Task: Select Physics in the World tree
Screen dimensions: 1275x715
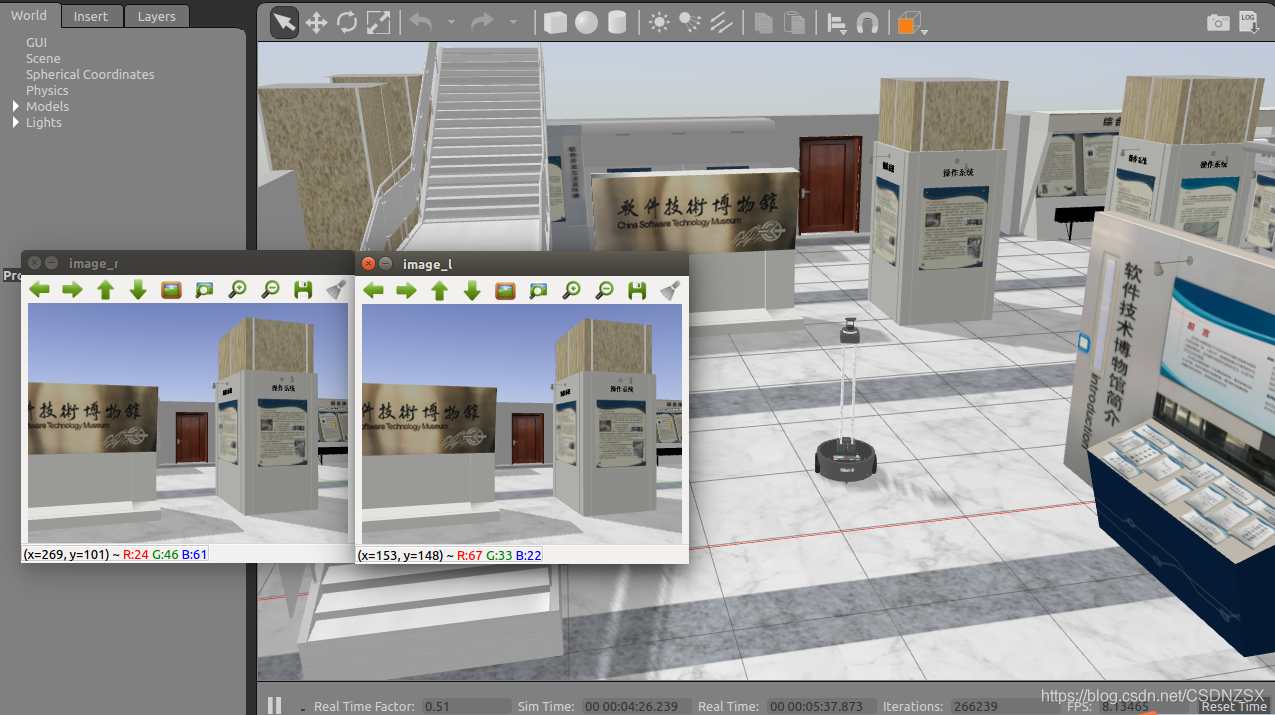Action: [47, 90]
